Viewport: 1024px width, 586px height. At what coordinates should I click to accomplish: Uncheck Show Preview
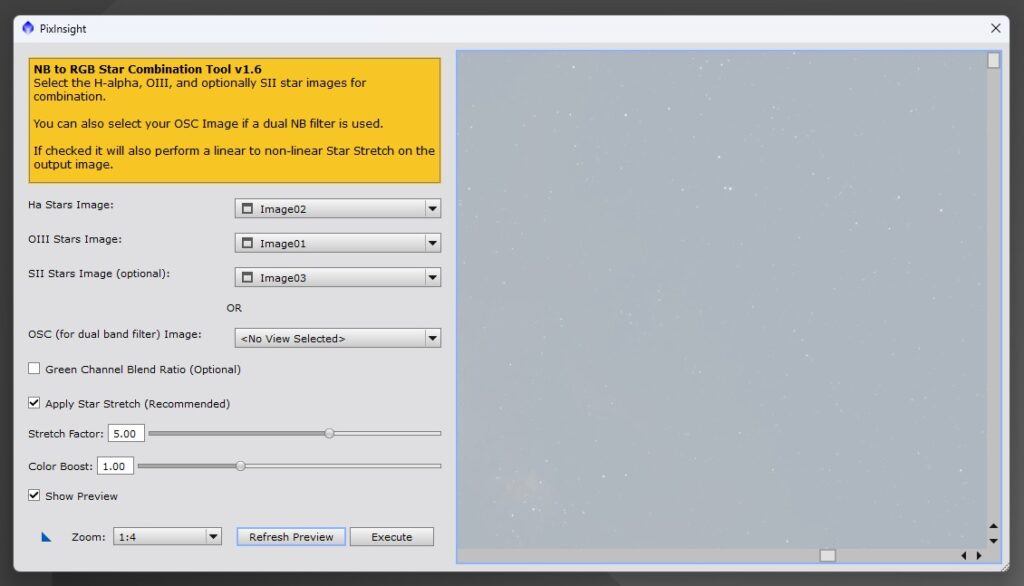[34, 496]
